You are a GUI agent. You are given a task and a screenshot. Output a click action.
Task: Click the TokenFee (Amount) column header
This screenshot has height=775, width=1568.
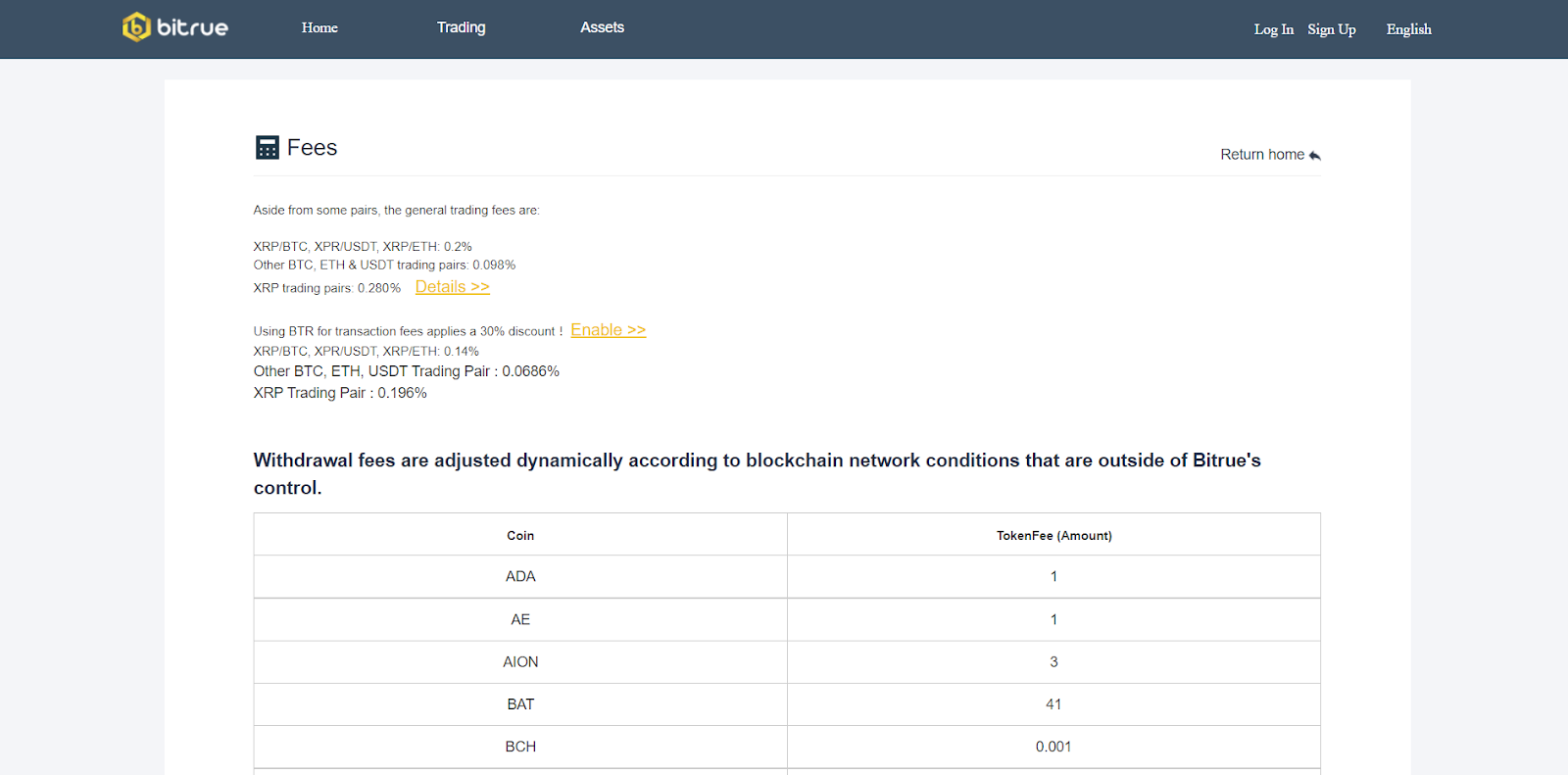tap(1053, 536)
